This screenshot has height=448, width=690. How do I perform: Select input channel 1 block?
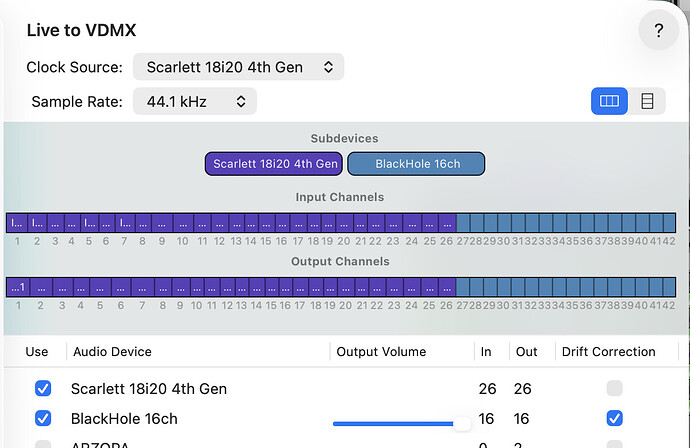coord(17,223)
